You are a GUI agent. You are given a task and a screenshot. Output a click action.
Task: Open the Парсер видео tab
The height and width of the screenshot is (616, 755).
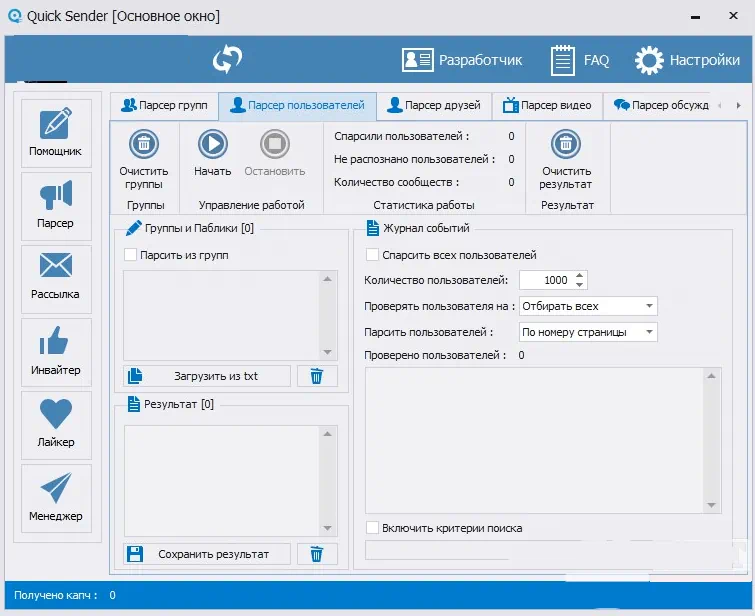pos(547,105)
